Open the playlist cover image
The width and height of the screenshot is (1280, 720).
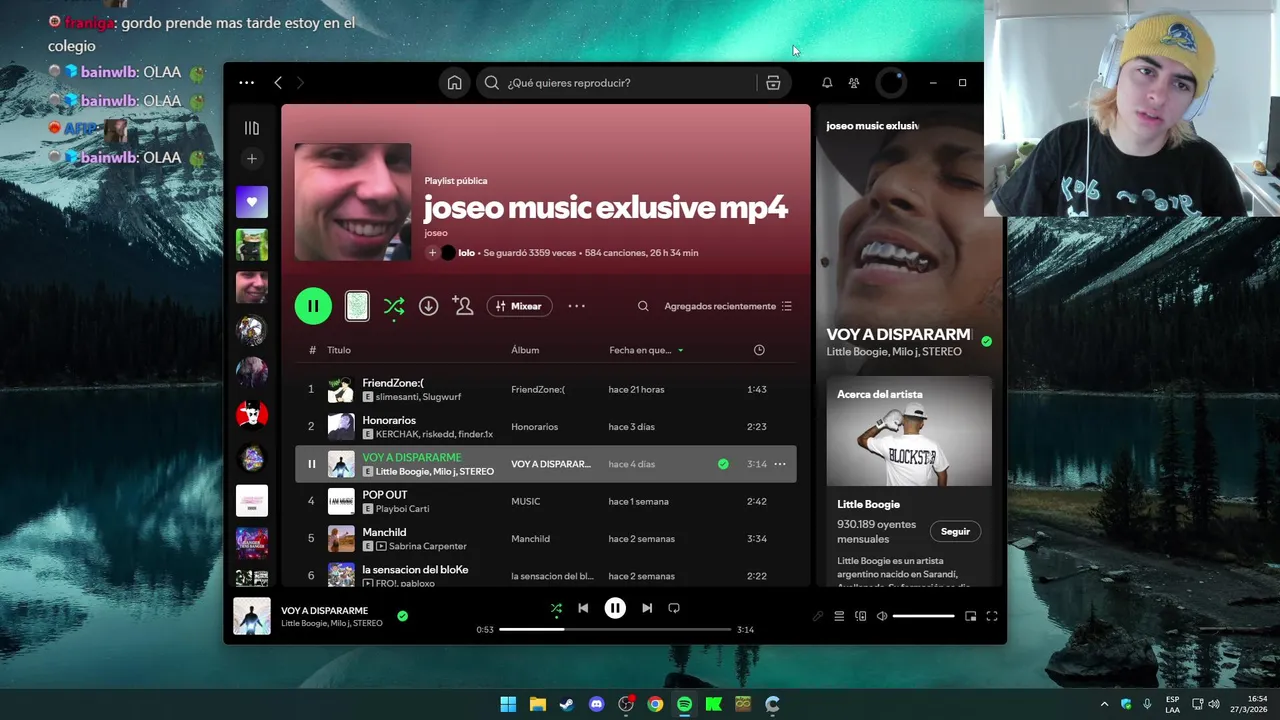pos(353,202)
